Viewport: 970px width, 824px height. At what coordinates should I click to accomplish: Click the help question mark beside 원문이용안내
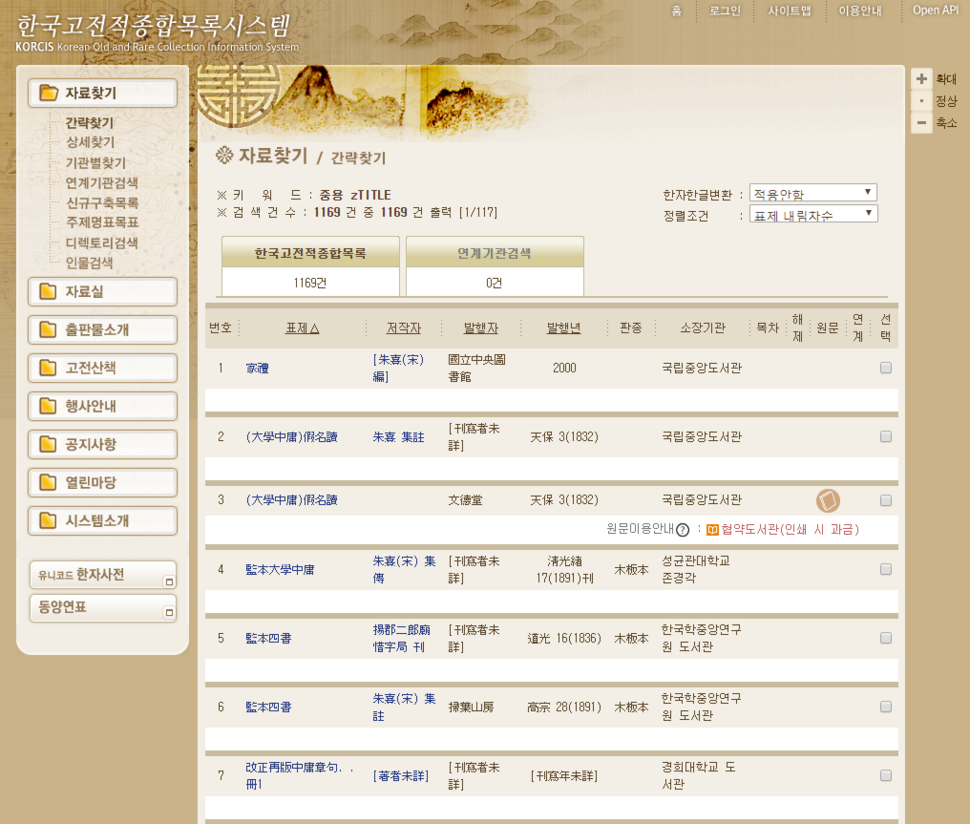(682, 530)
